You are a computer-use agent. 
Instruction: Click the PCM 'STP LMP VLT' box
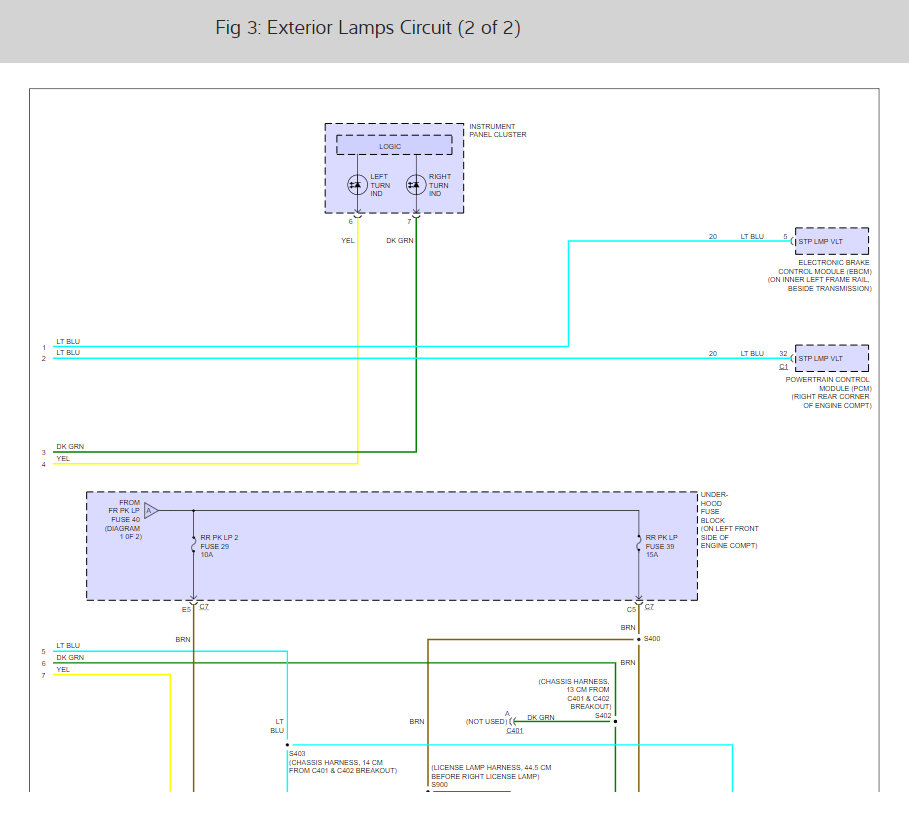point(831,358)
